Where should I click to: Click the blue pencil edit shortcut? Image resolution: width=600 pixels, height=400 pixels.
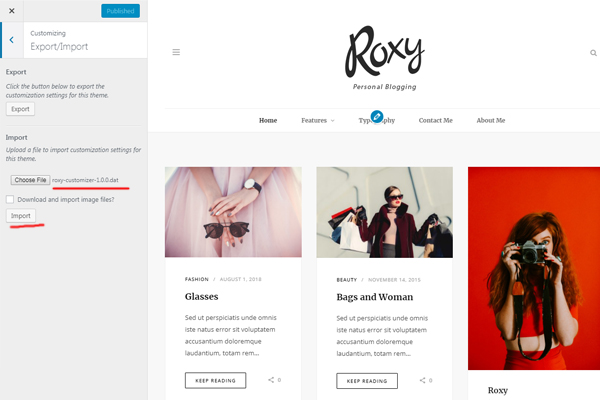[377, 116]
